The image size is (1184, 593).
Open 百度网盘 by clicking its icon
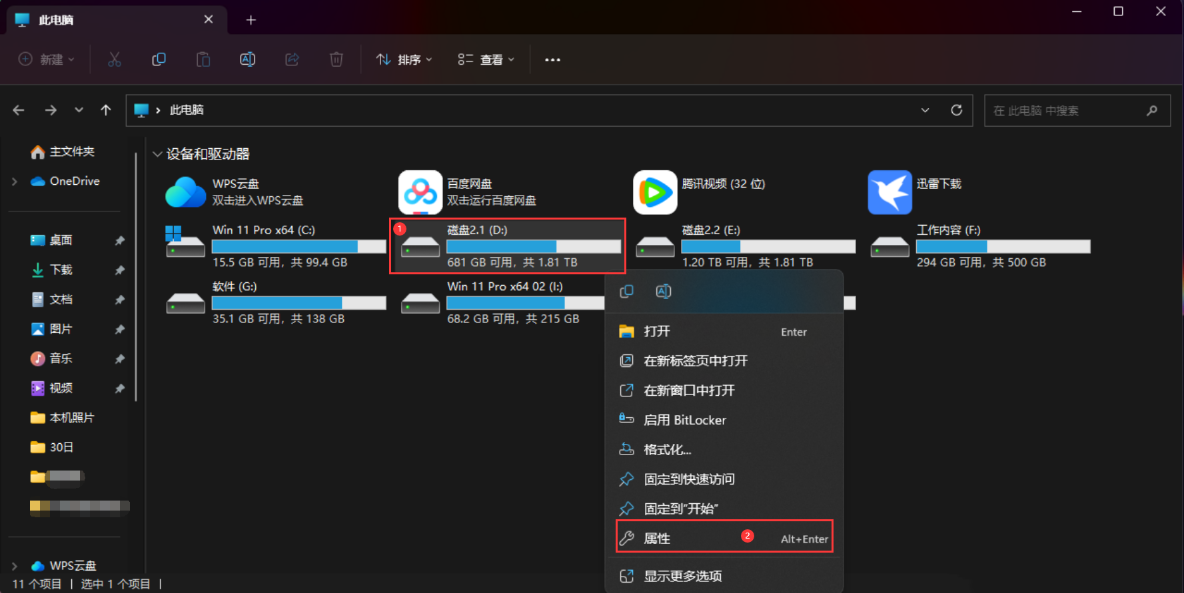419,192
